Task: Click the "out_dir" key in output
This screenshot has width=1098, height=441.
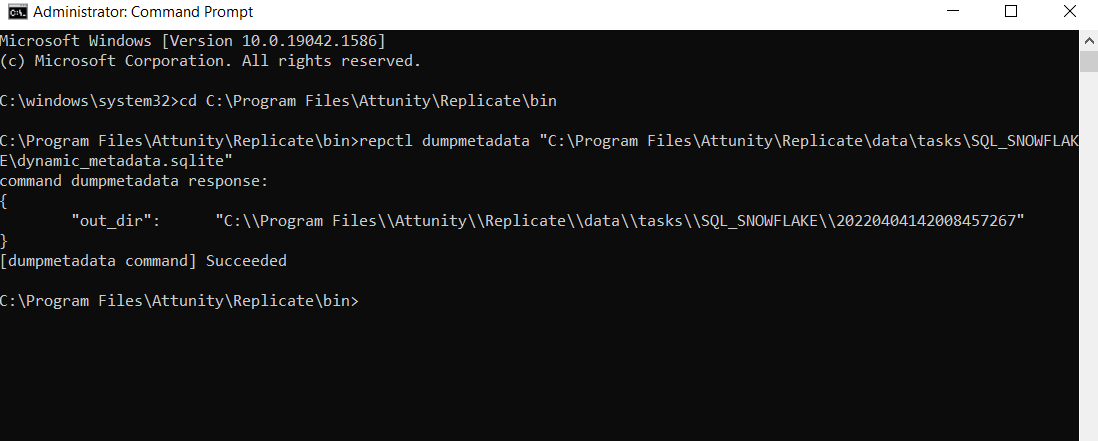Action: point(116,221)
